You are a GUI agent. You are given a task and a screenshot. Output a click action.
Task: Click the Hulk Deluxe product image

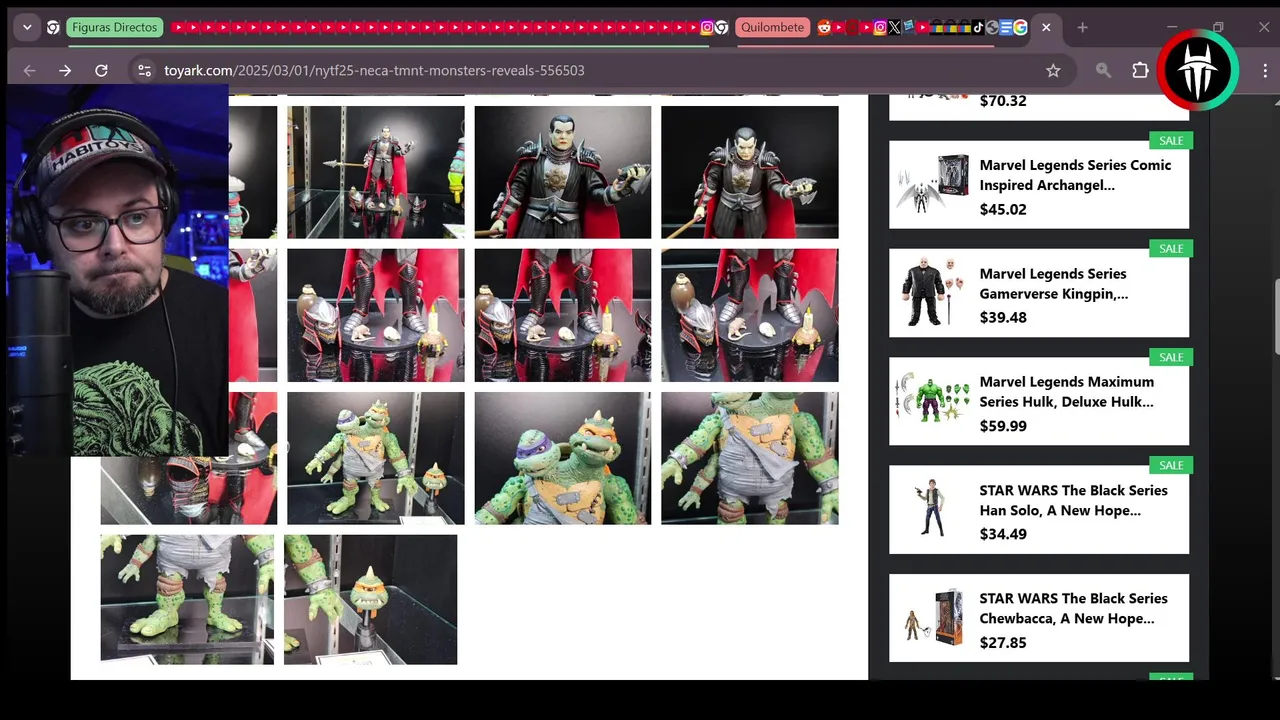[x=932, y=399]
